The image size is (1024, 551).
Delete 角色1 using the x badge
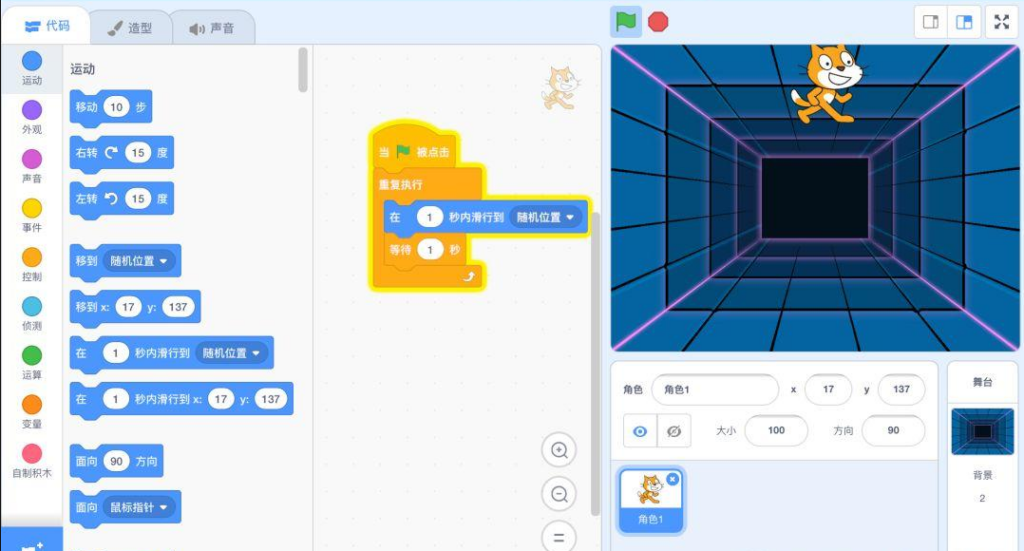point(673,479)
